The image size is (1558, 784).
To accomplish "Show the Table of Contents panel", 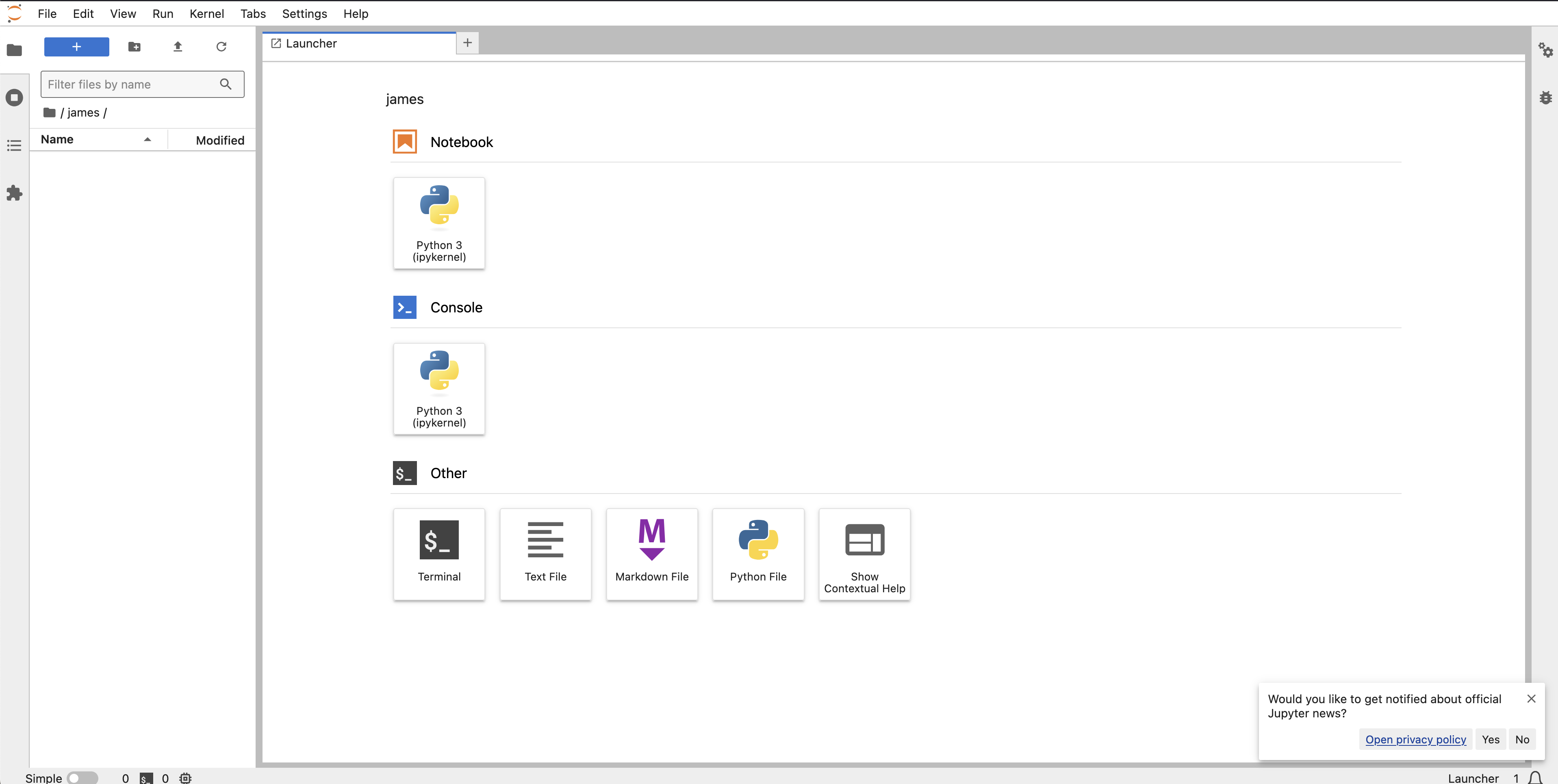I will click(x=15, y=146).
